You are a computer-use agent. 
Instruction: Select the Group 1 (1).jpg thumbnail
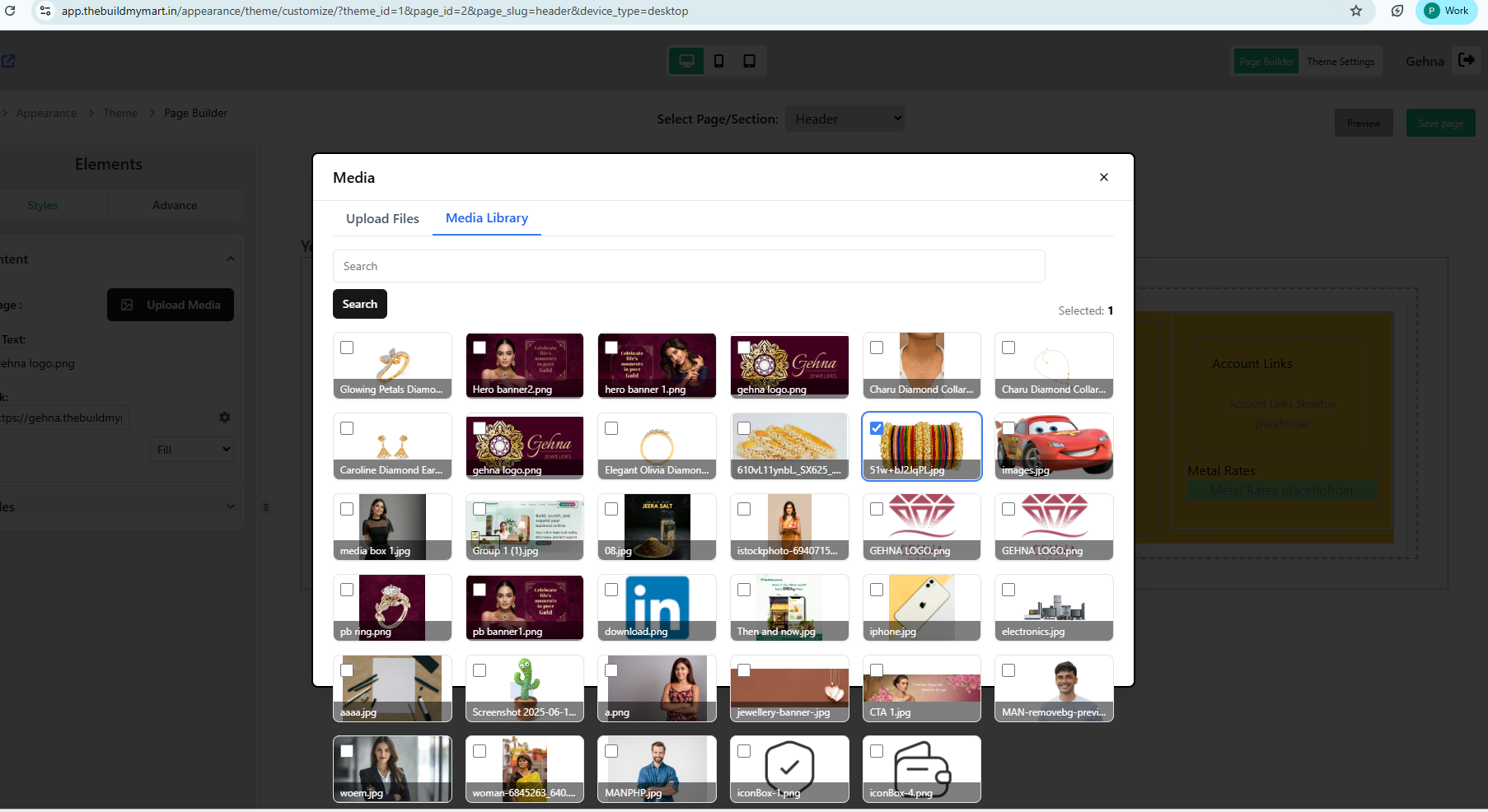pyautogui.click(x=525, y=526)
